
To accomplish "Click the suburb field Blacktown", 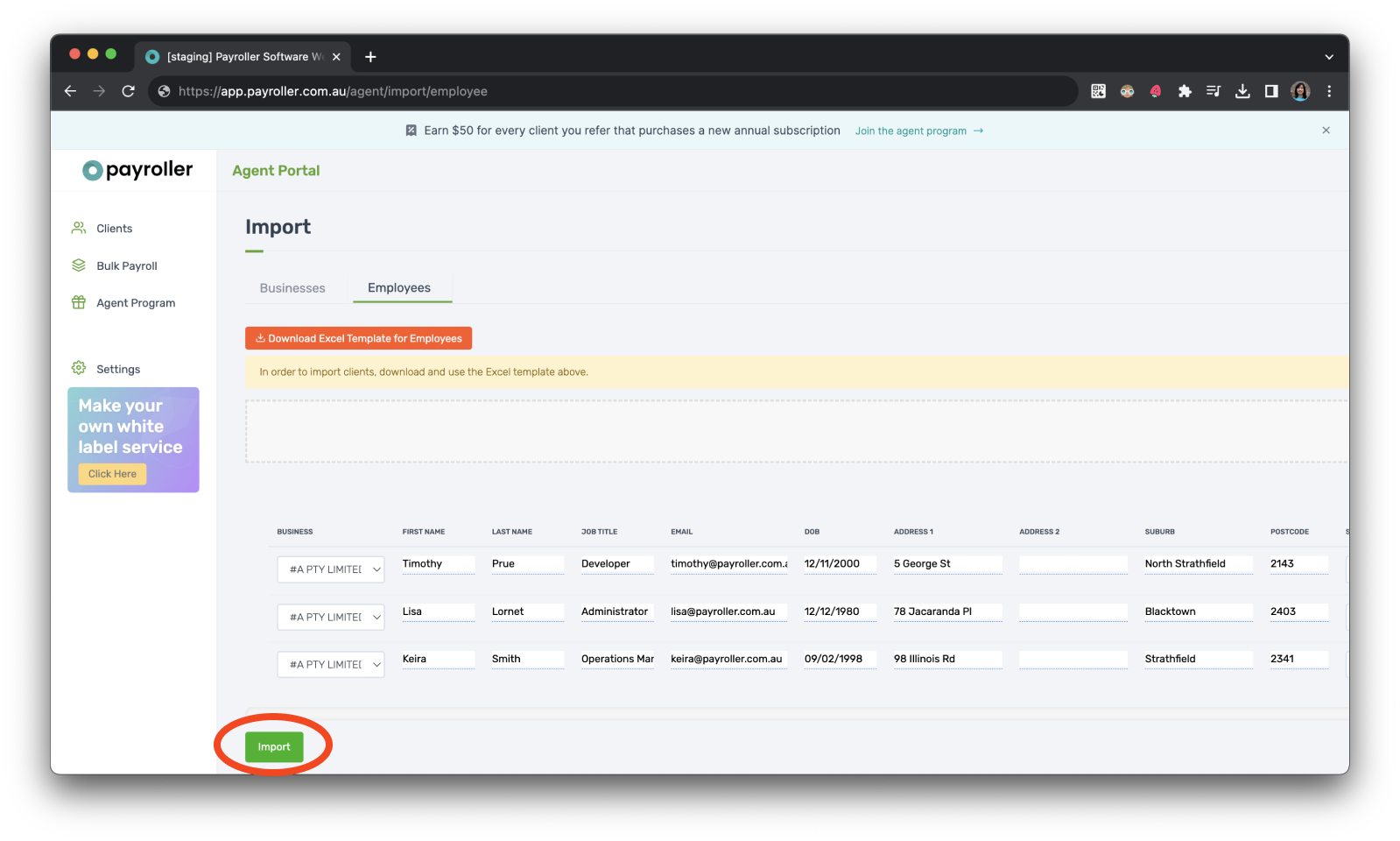I will pos(1199,611).
